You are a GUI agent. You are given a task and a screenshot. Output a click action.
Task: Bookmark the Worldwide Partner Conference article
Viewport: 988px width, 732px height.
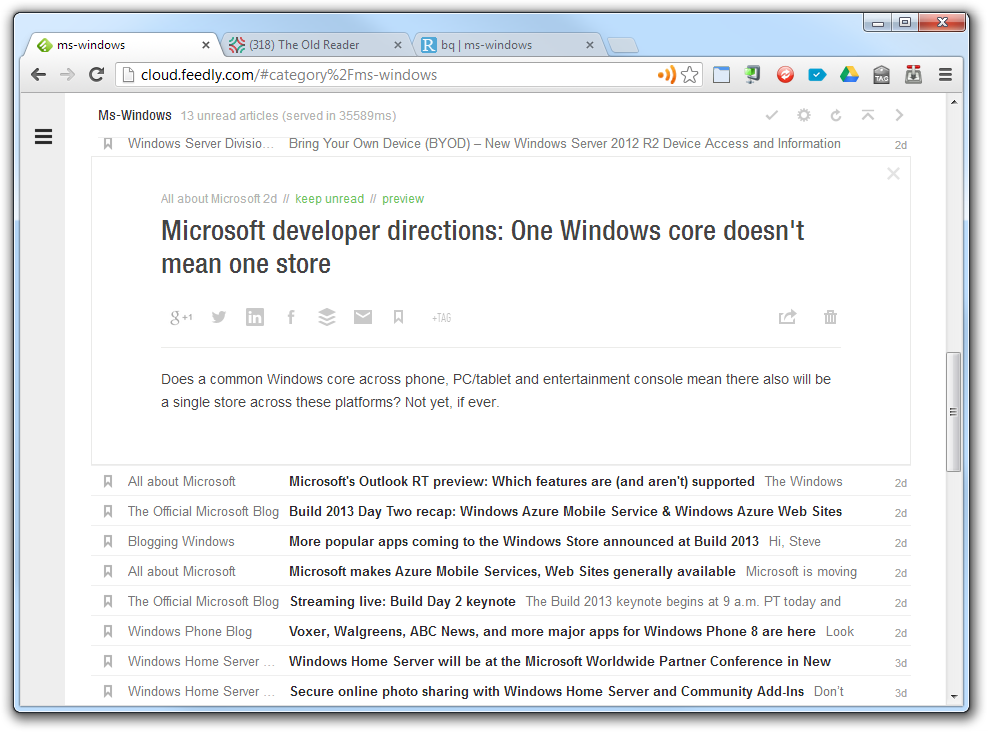(x=108, y=661)
